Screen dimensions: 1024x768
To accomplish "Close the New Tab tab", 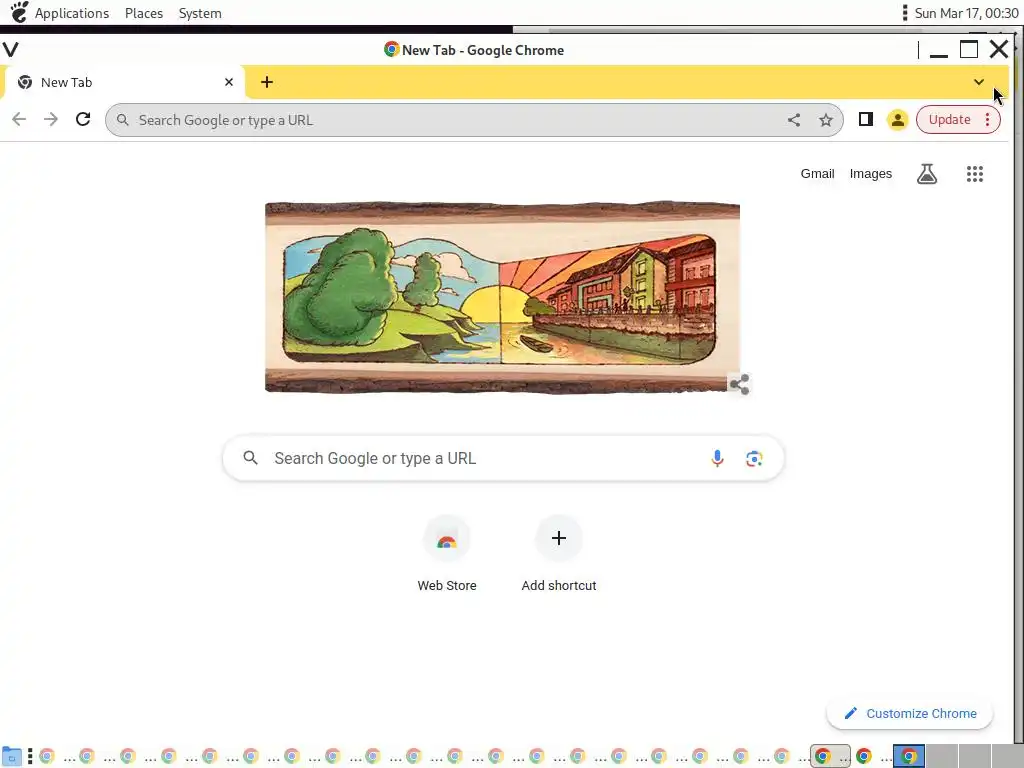I will tap(229, 82).
